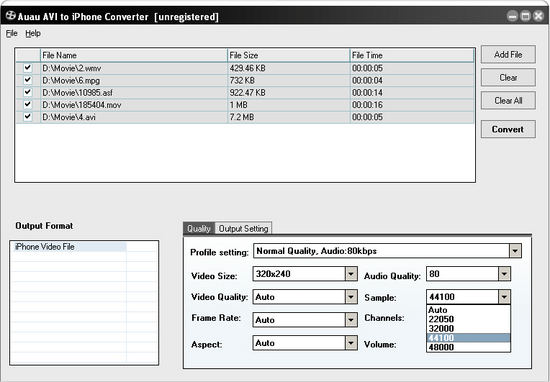The image size is (550, 382).
Task: Sort list by File Name column header
Action: click(x=134, y=55)
